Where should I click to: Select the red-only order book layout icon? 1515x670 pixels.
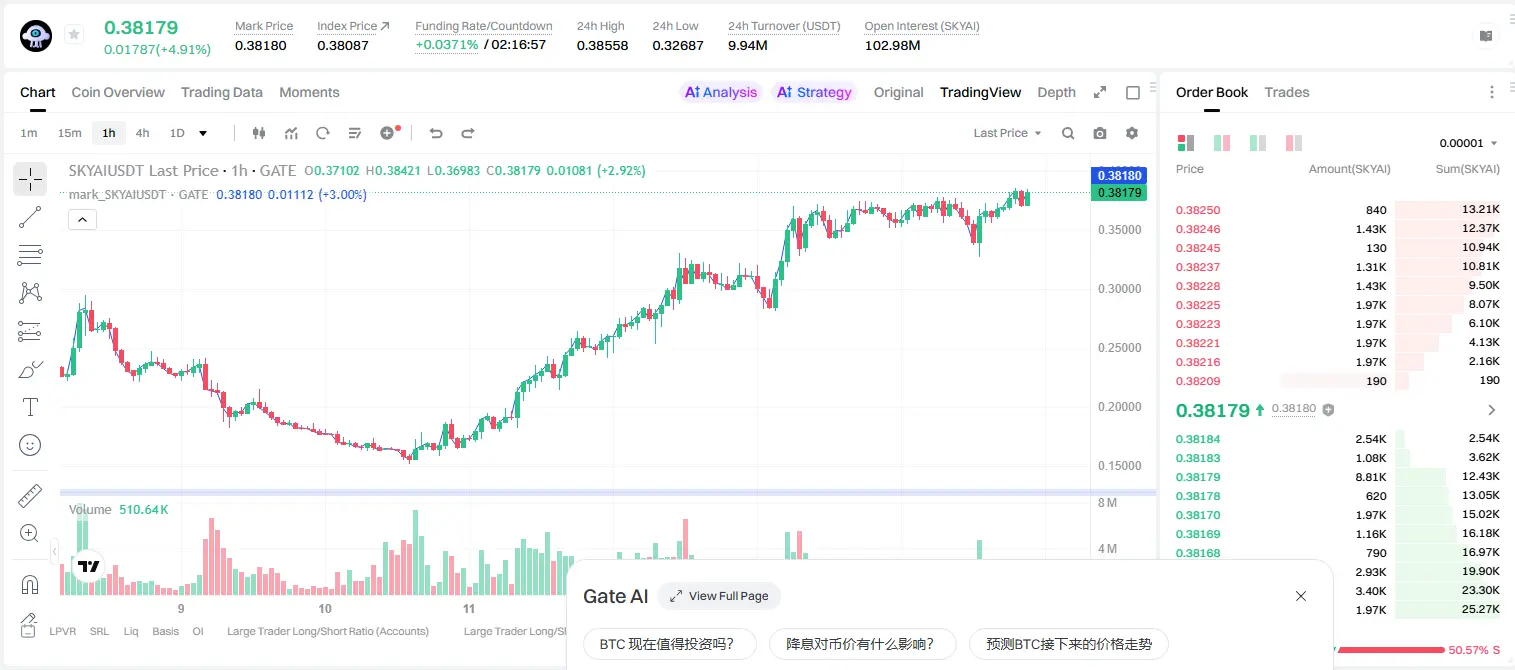(x=1294, y=143)
